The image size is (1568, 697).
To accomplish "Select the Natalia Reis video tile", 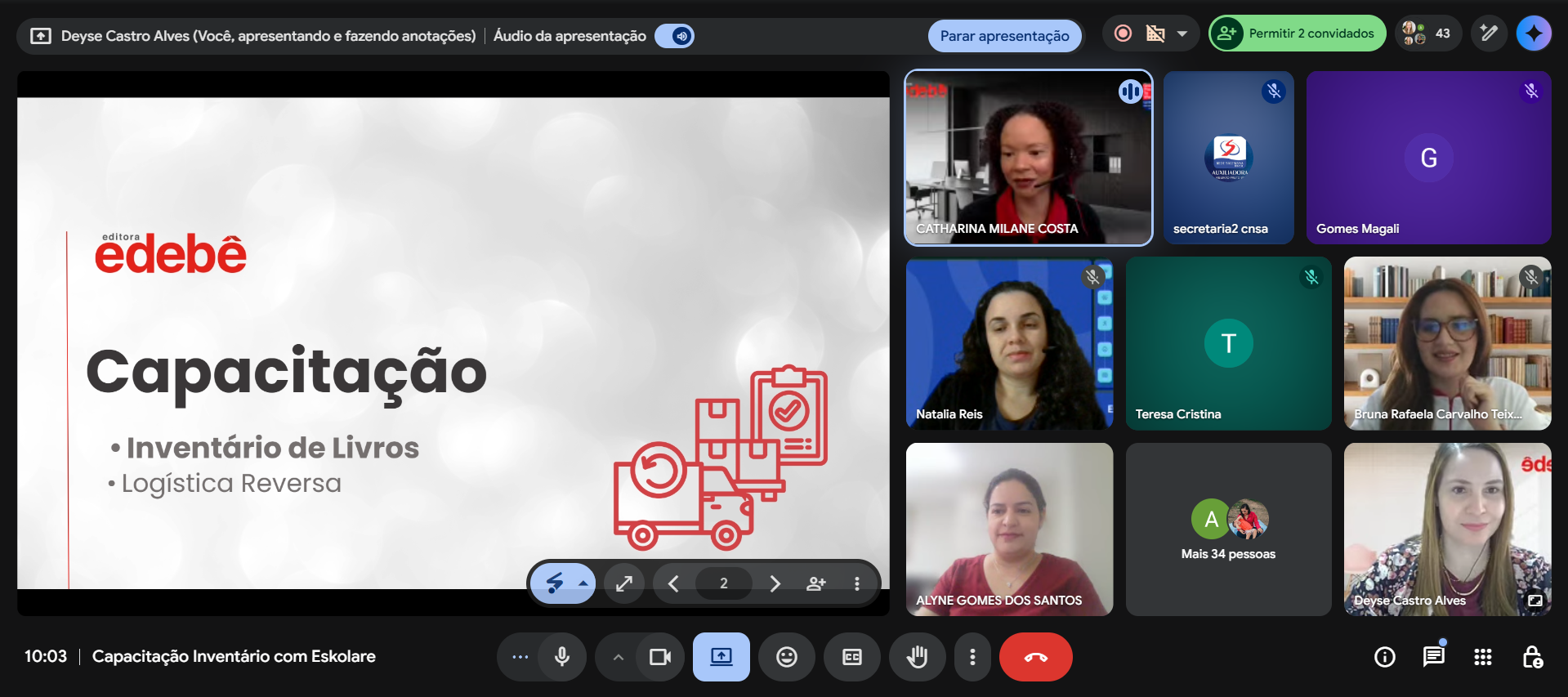I will pos(1010,344).
